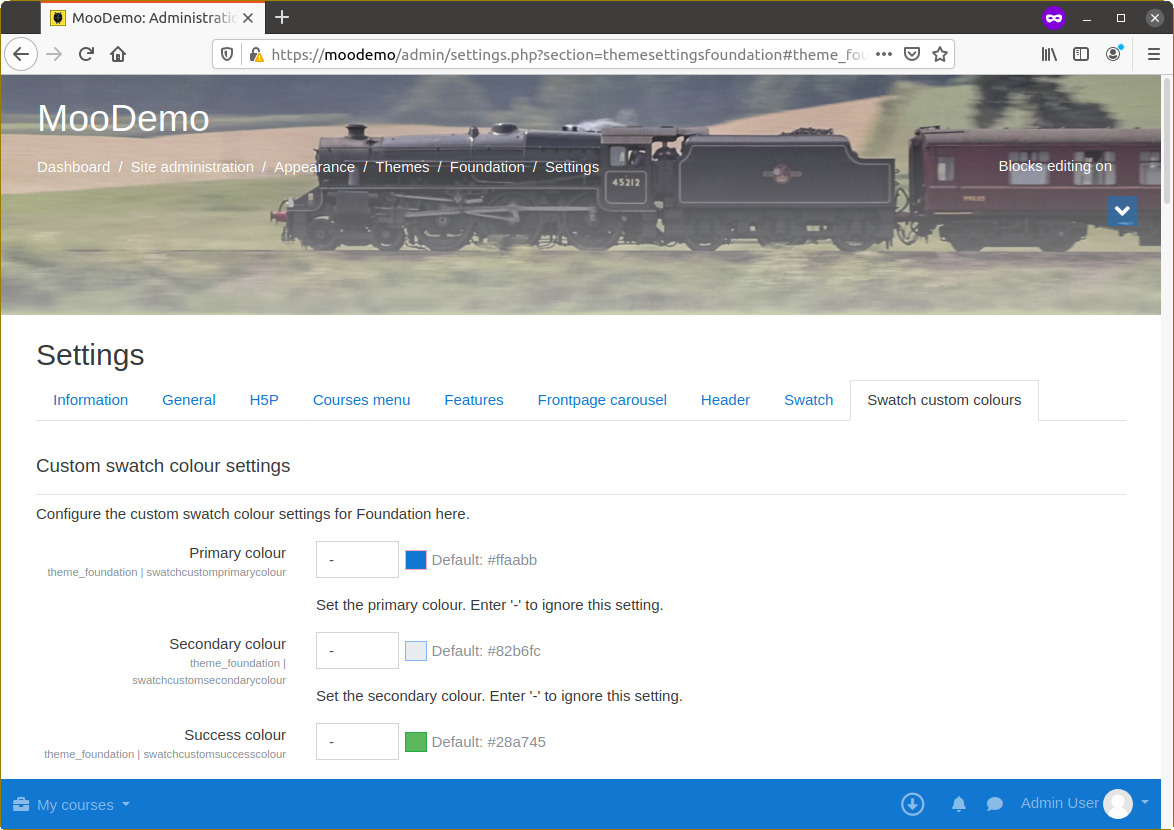The height and width of the screenshot is (830, 1174).
Task: Open Foundation breadcrumb link
Action: pyautogui.click(x=487, y=167)
